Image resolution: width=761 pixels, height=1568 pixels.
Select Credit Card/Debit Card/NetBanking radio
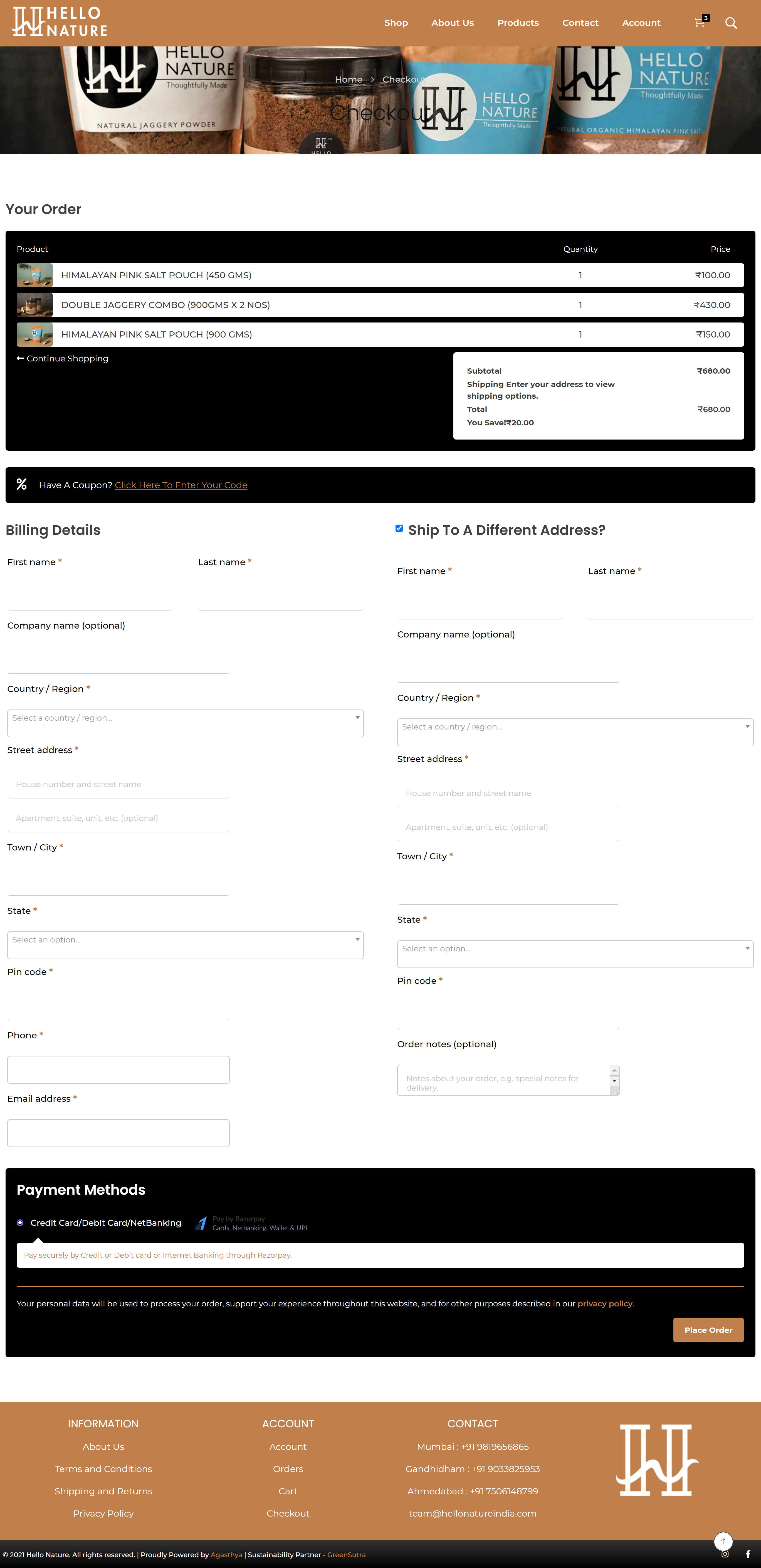tap(20, 1223)
